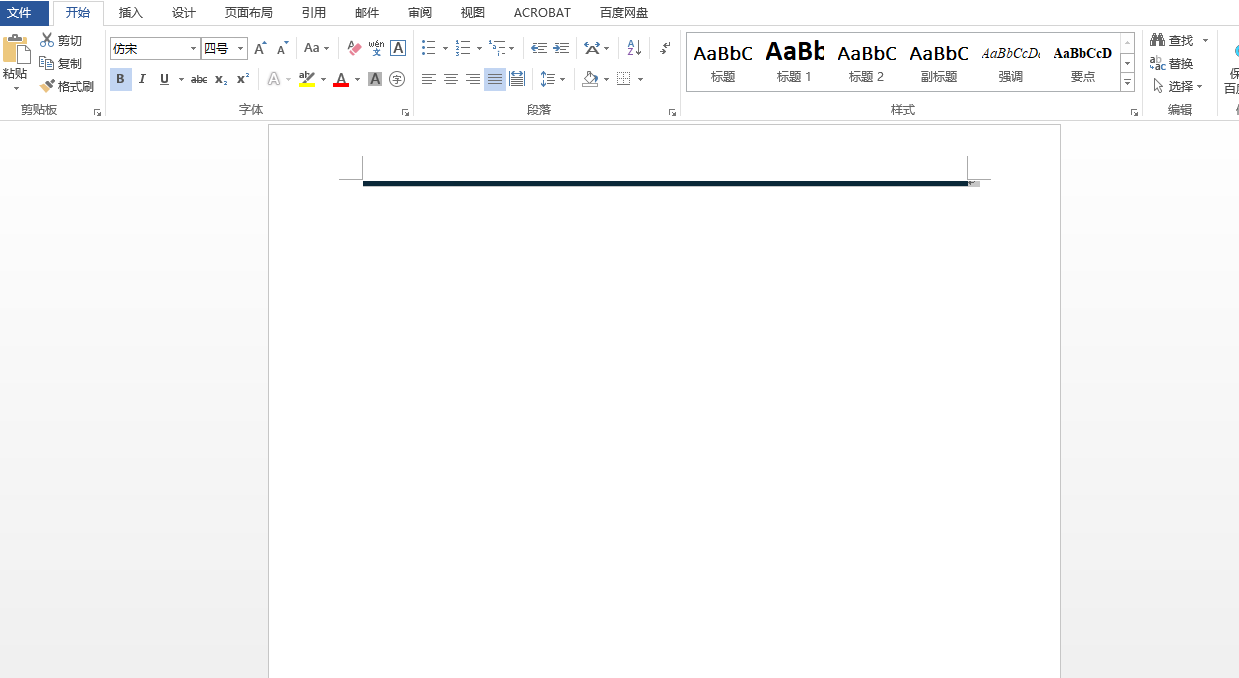This screenshot has width=1239, height=678.
Task: Open the Font dialog launcher (字体)
Action: (x=405, y=113)
